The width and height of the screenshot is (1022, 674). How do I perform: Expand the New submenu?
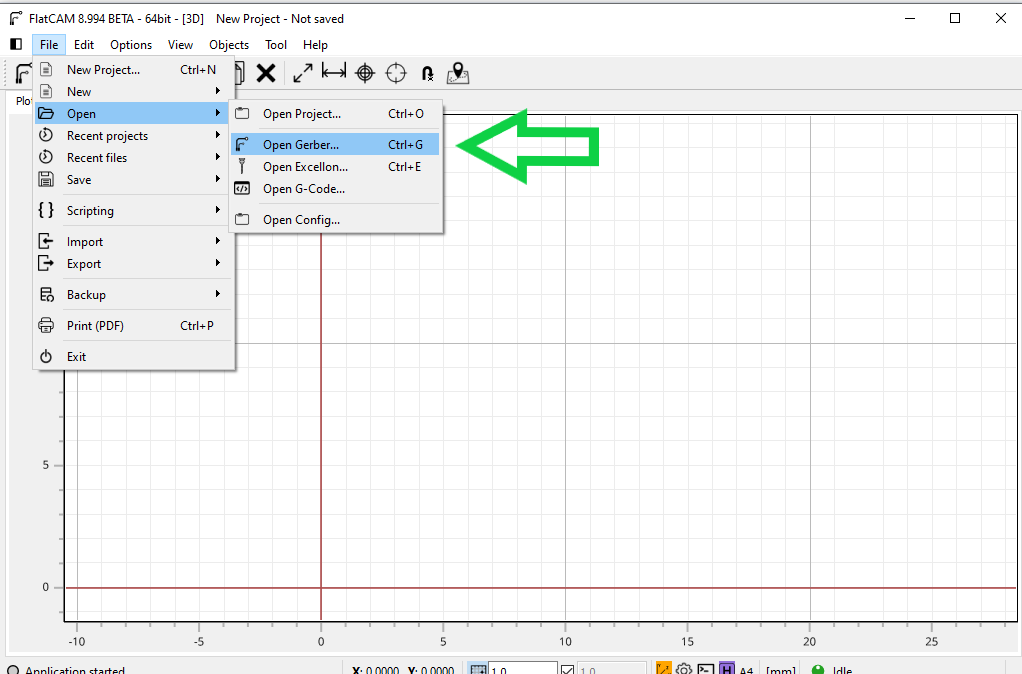[134, 91]
